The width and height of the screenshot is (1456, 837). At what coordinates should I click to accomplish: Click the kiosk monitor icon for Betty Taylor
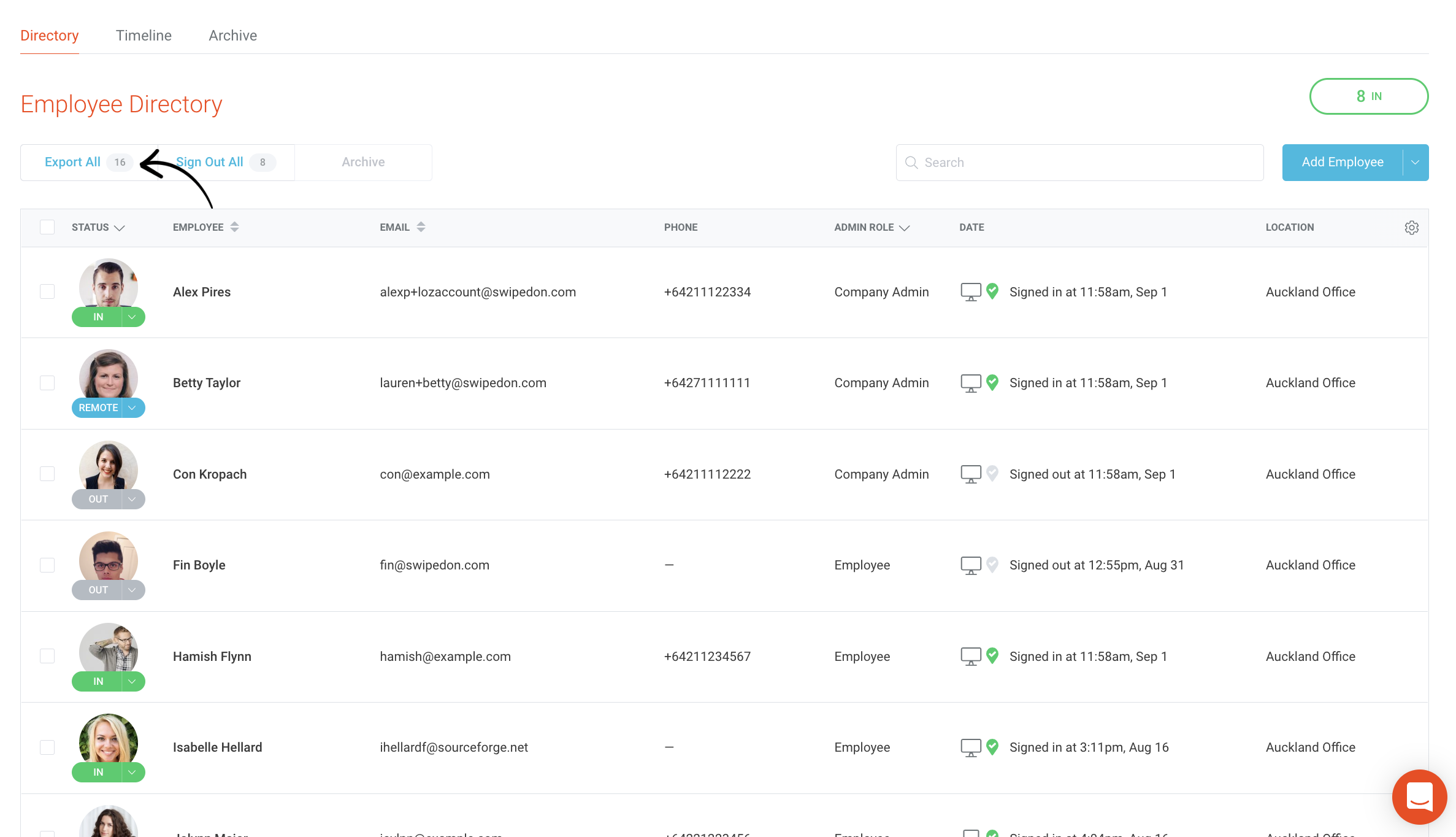tap(970, 383)
